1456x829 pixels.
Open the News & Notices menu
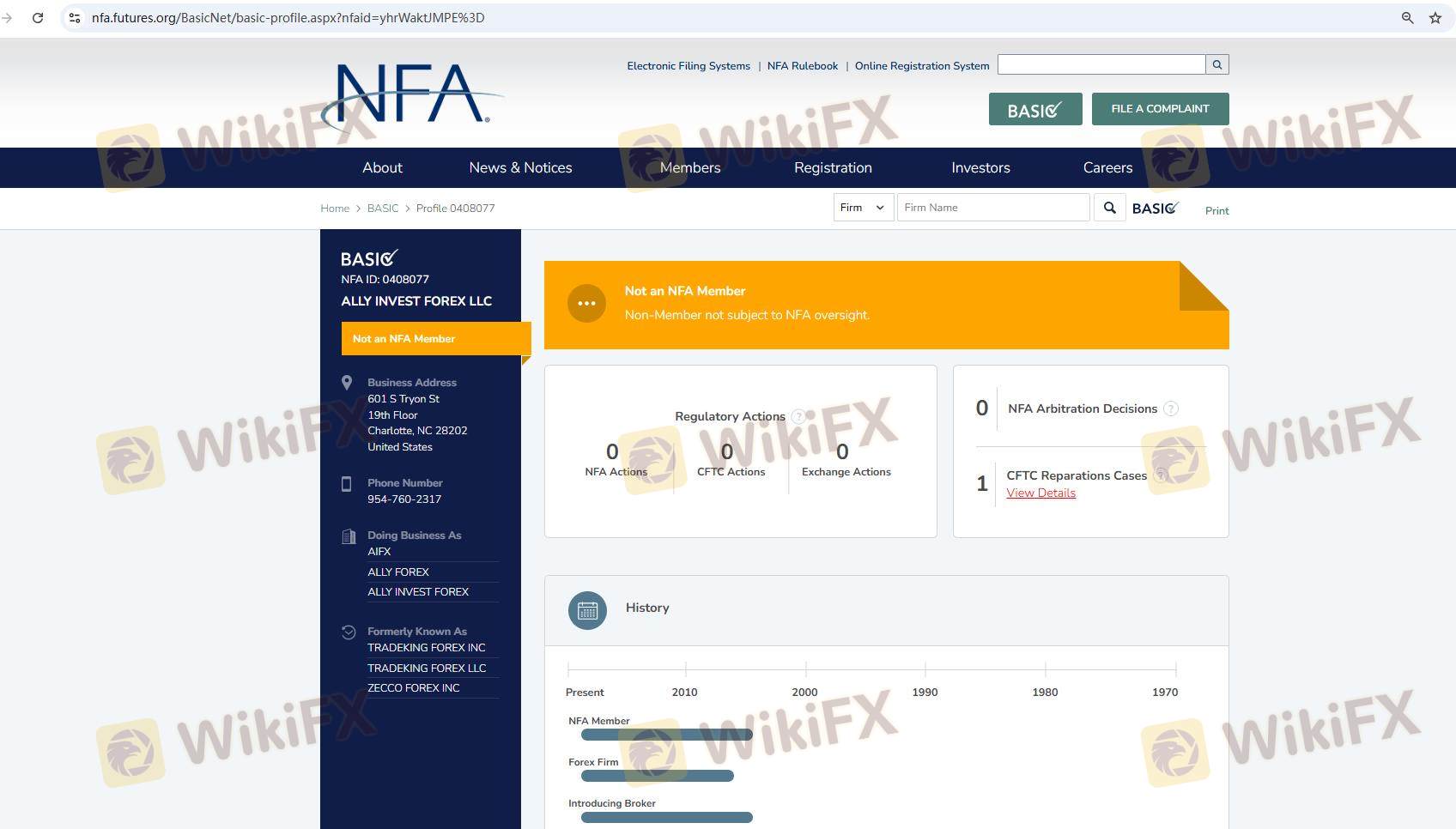point(520,167)
